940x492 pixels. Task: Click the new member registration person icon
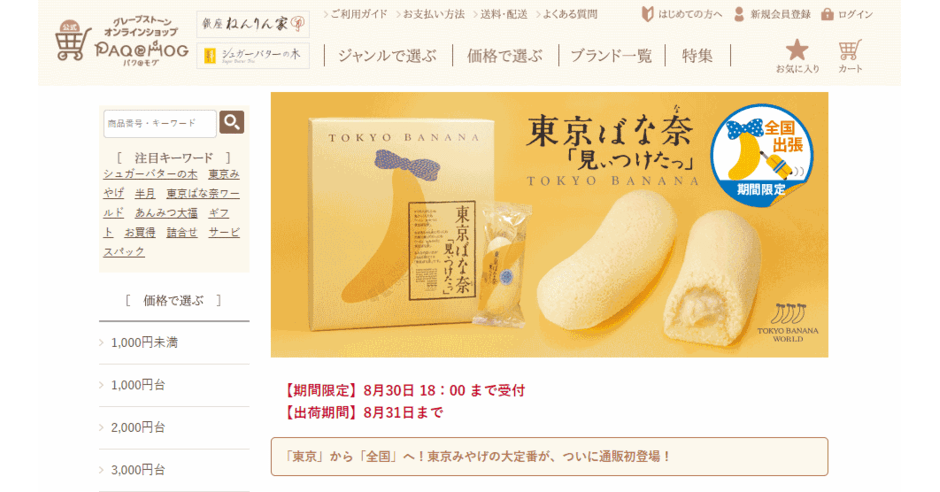click(739, 14)
